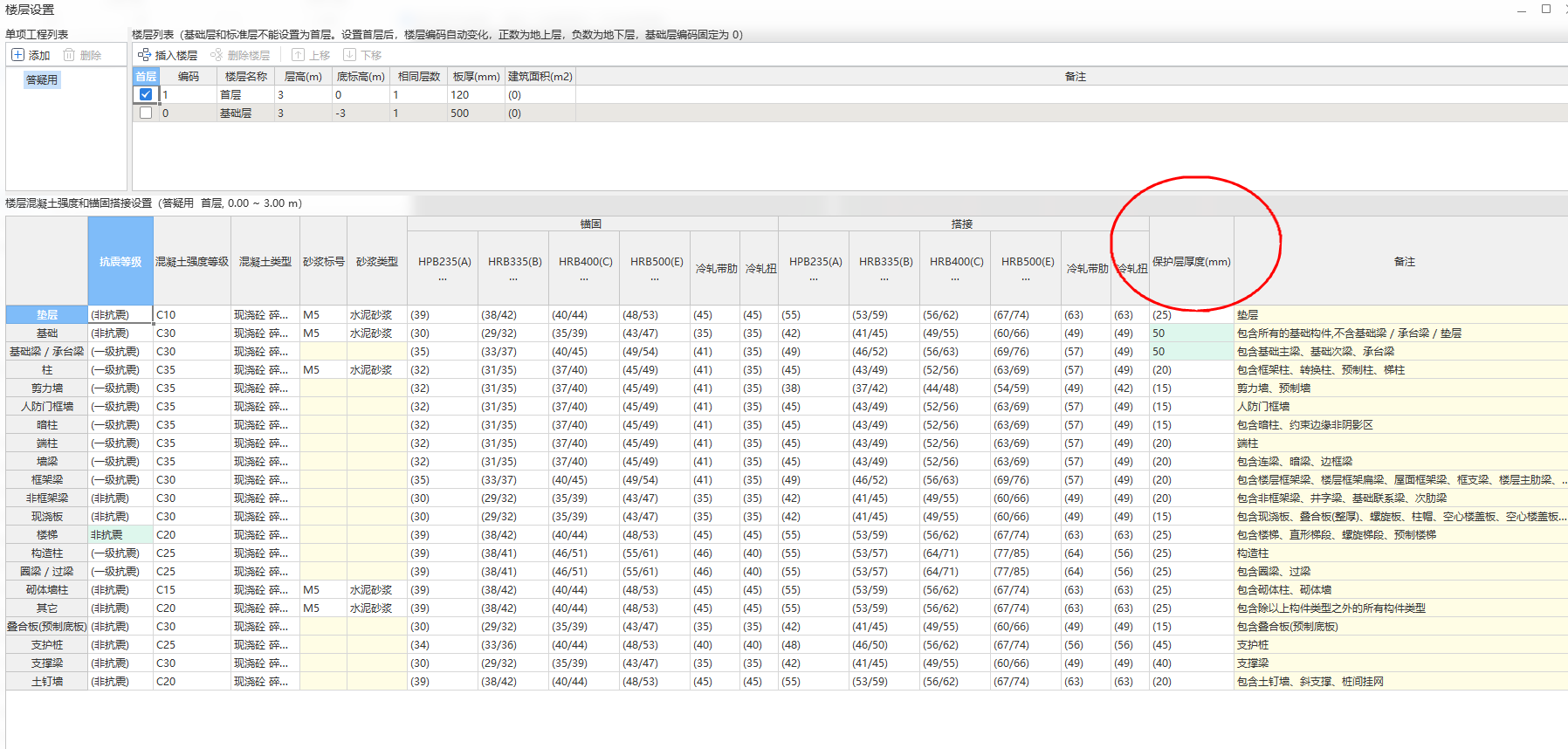The height and width of the screenshot is (749, 1568).
Task: Select the 基础梁 / 承台梁 row header
Action: coord(47,351)
